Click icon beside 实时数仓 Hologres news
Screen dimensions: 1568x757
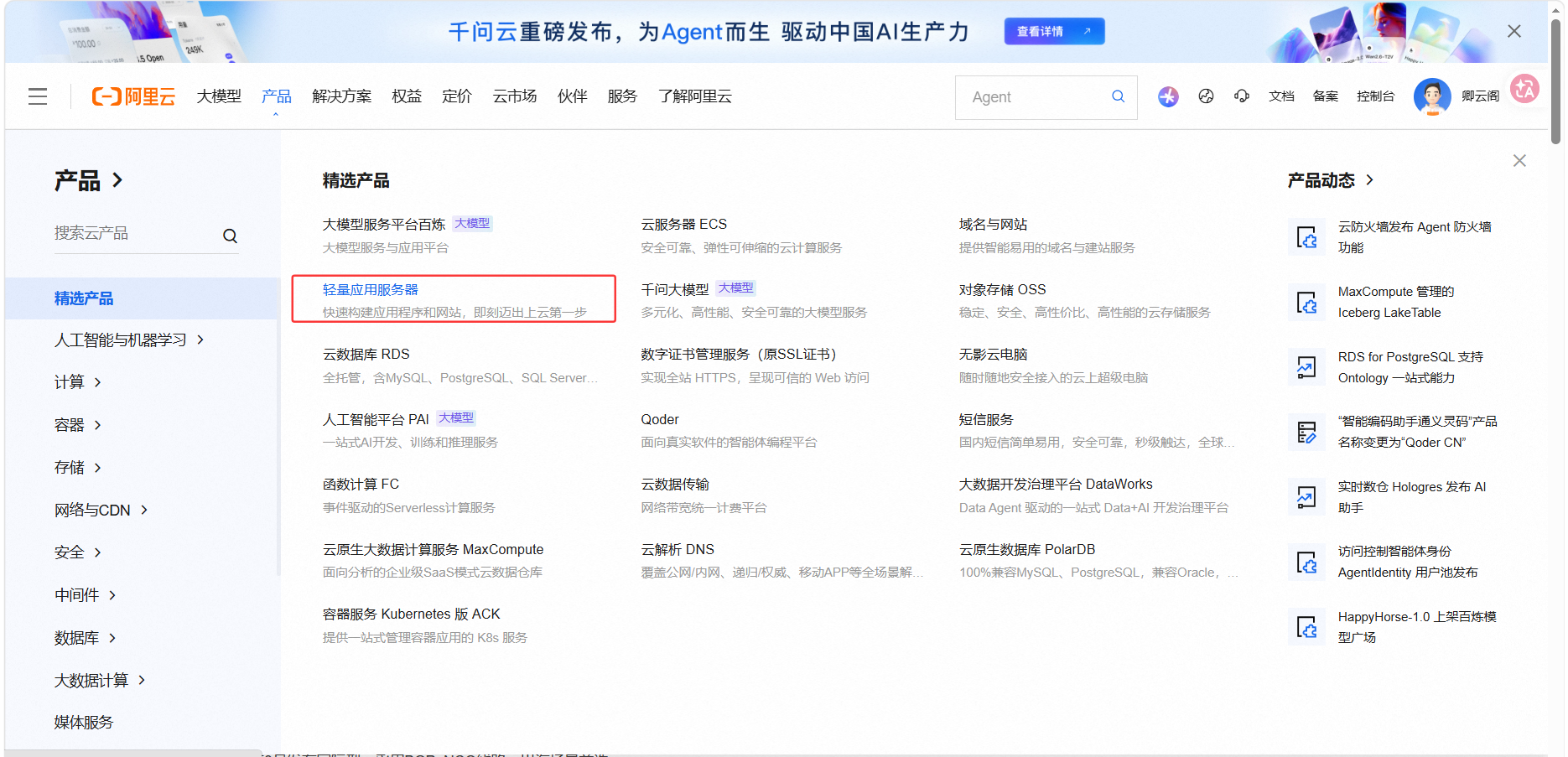tap(1306, 497)
